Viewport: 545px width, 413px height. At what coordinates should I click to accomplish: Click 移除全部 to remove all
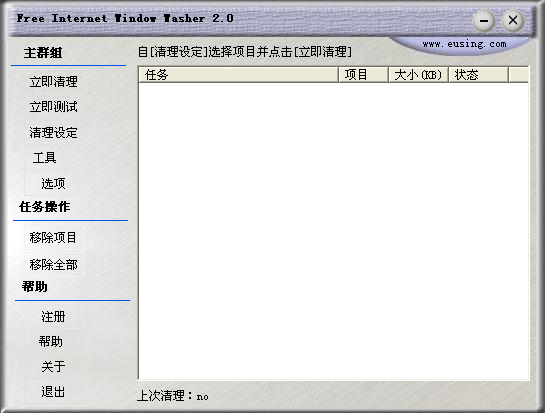[x=54, y=265]
